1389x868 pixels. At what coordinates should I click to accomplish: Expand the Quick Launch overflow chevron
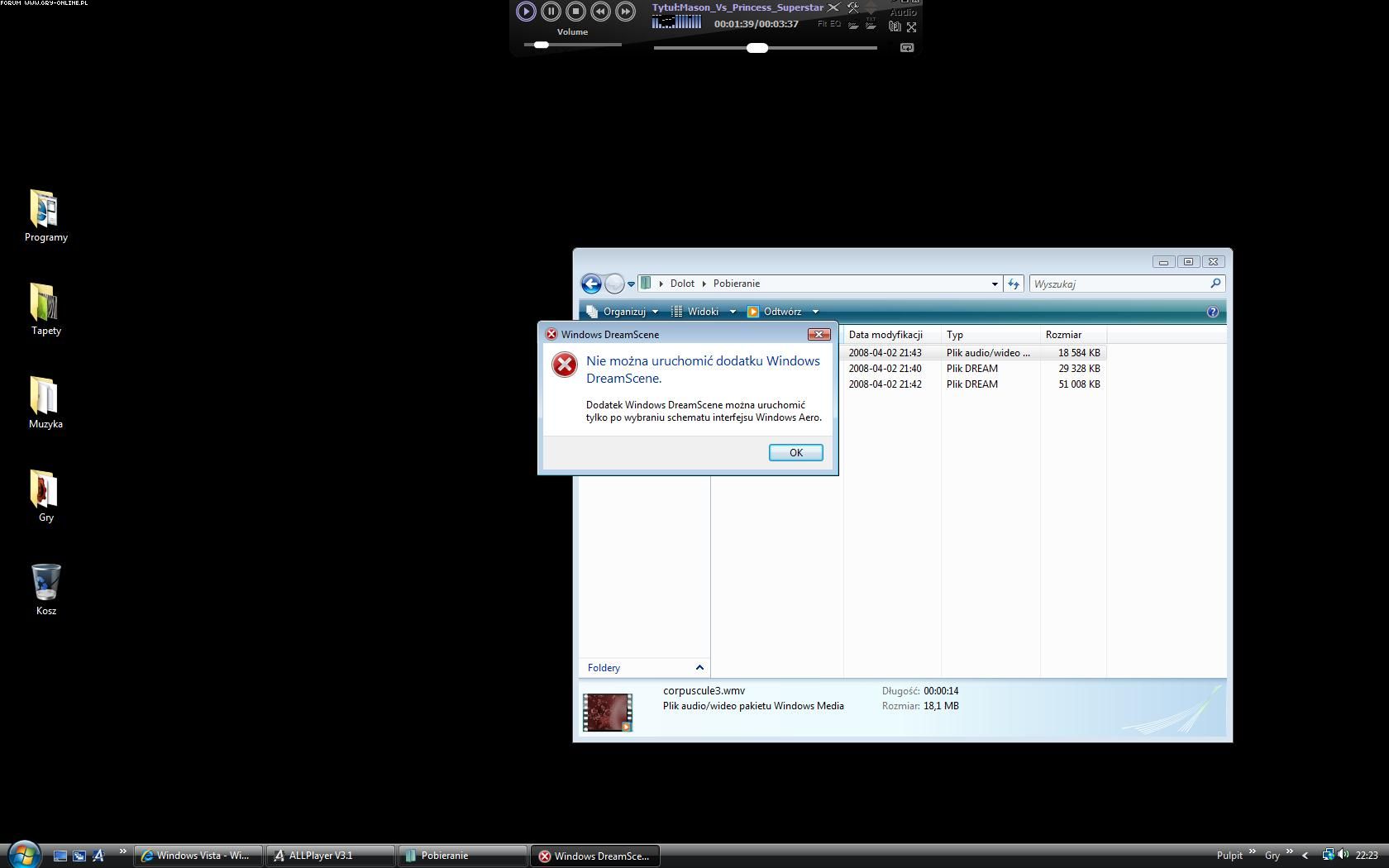[123, 851]
